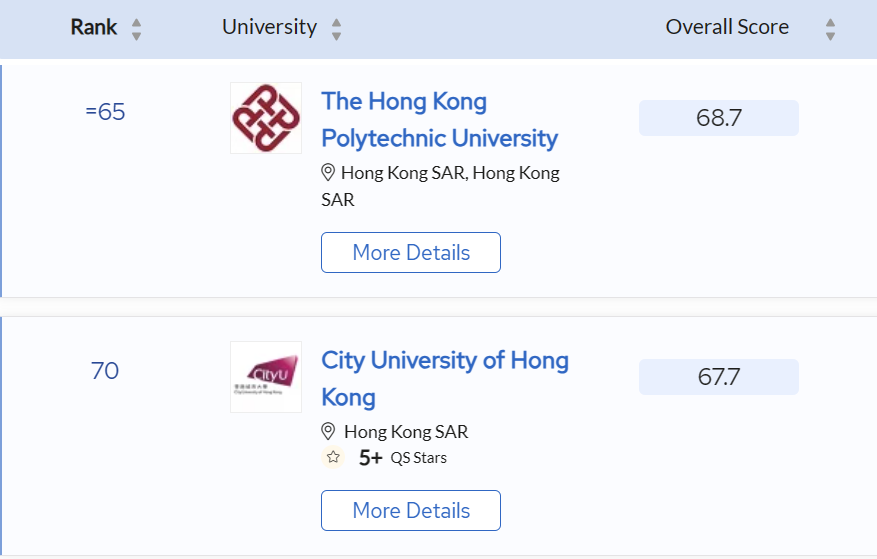Click the Hong Kong Polytechnic University logo

266,118
